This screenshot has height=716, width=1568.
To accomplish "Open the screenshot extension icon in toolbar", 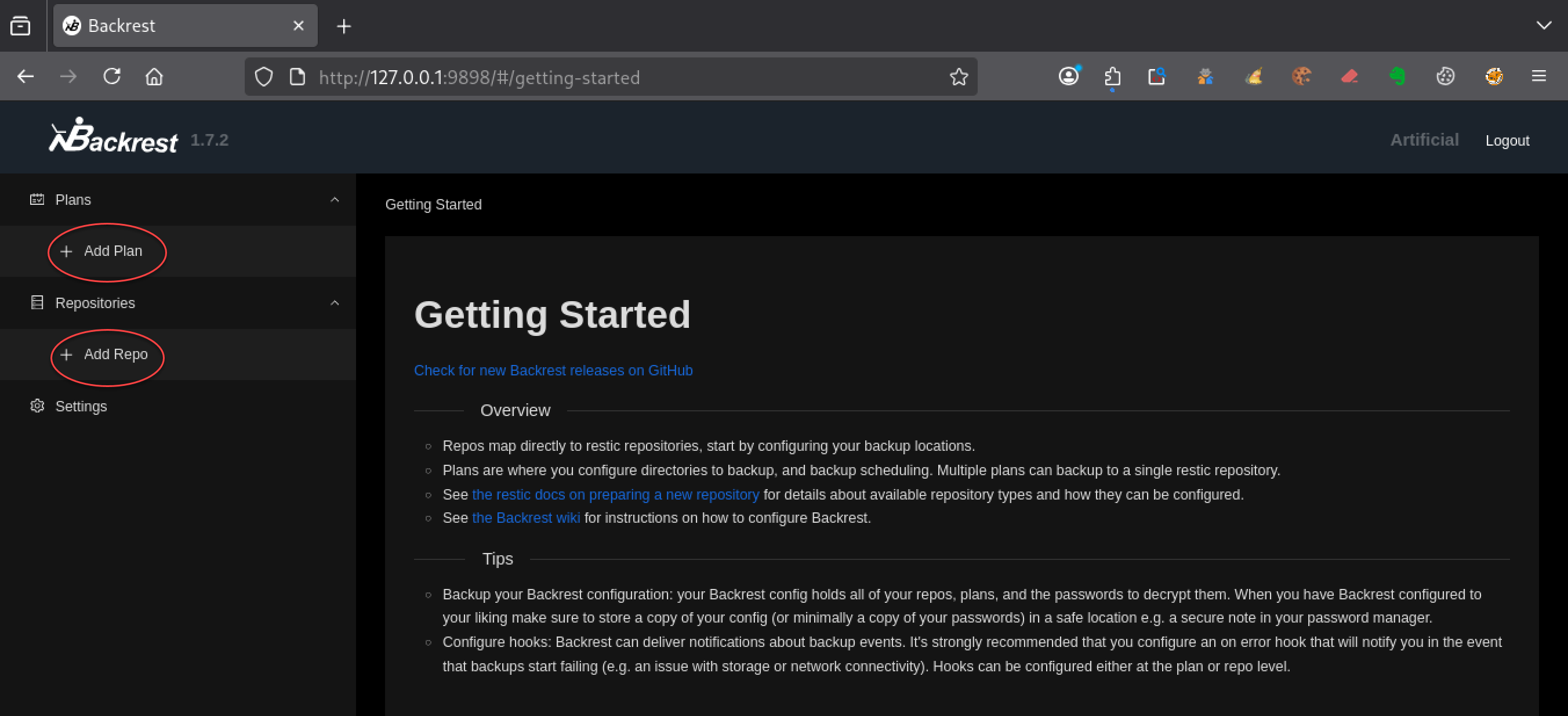I will pos(1156,76).
